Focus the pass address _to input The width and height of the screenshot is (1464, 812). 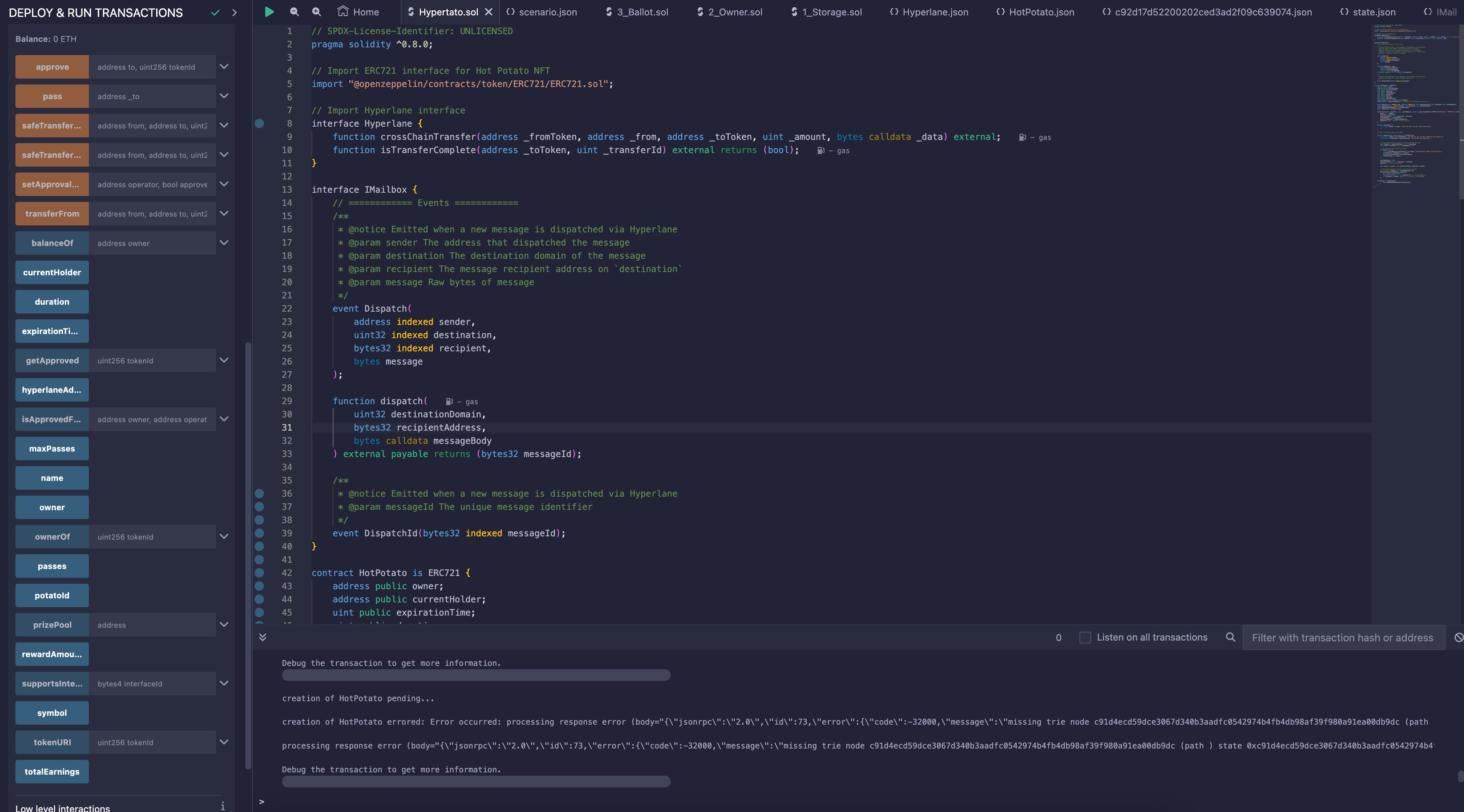point(152,97)
